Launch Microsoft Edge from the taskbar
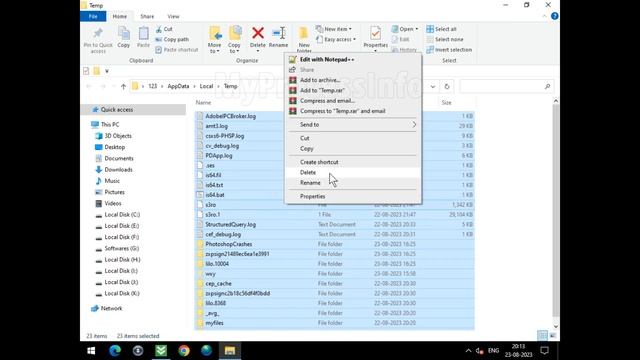The image size is (640, 360). (115, 351)
